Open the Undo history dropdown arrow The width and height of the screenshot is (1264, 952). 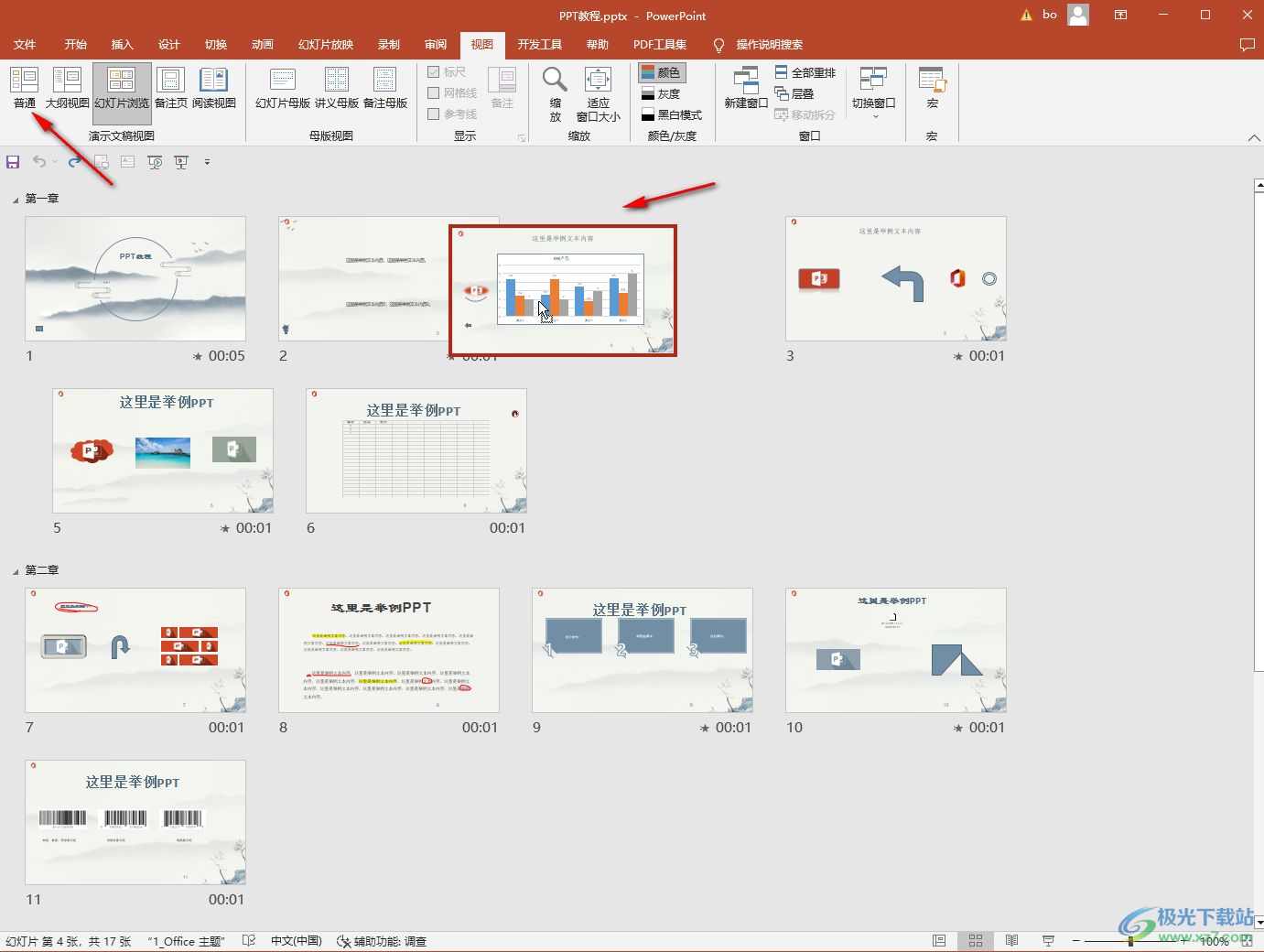pyautogui.click(x=55, y=162)
